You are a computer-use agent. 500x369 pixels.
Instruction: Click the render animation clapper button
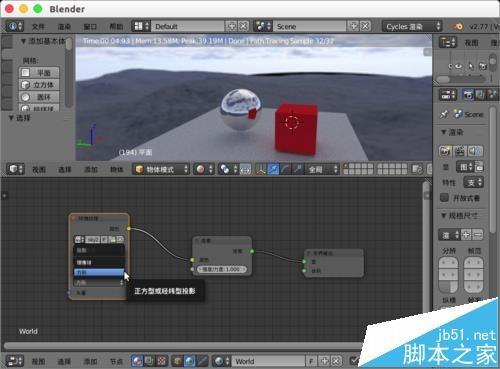[x=459, y=151]
